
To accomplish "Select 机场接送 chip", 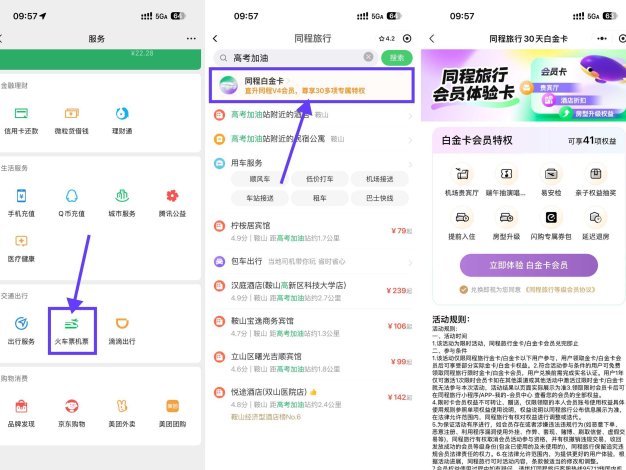I will [x=380, y=179].
